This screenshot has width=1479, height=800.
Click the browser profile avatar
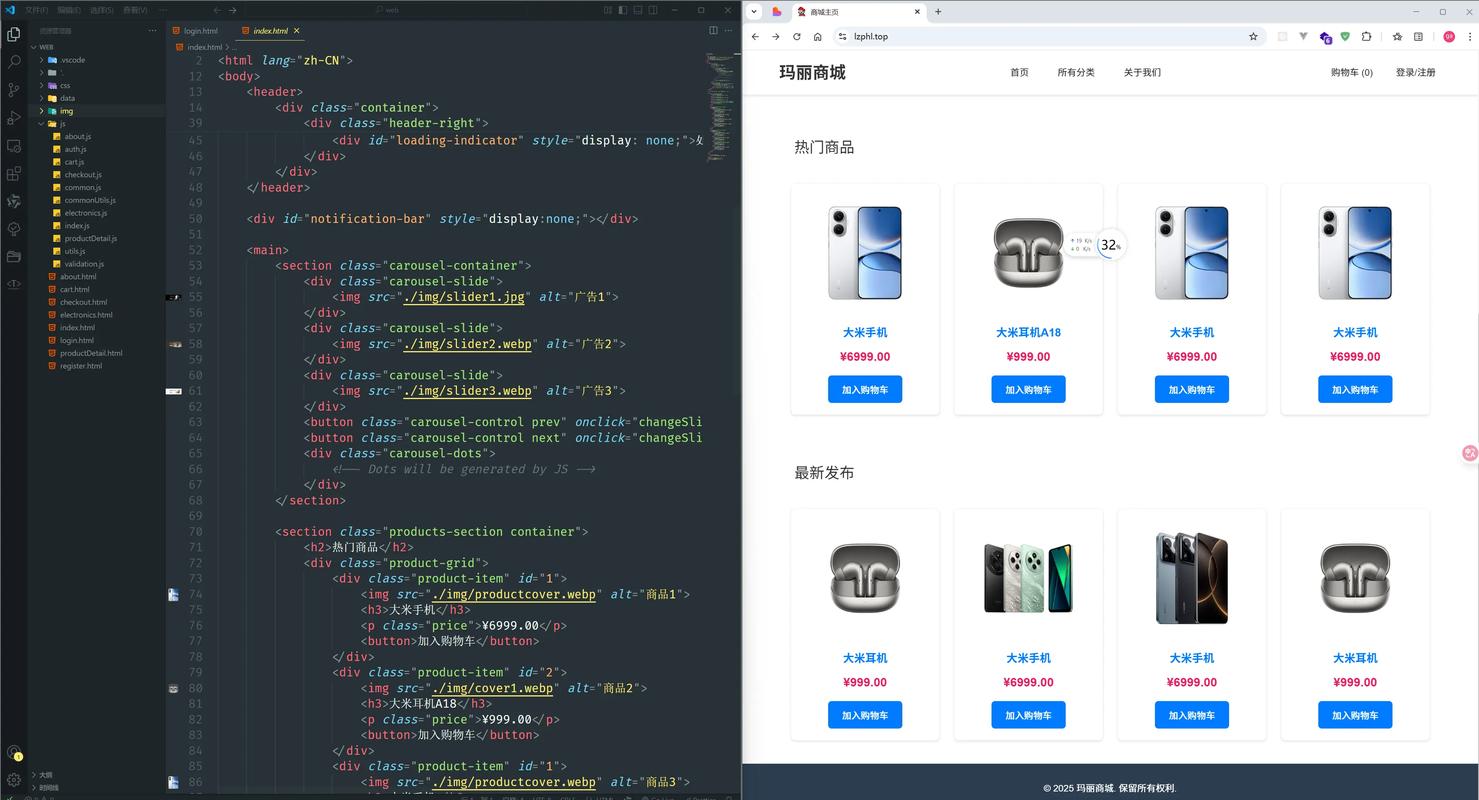coord(1448,36)
